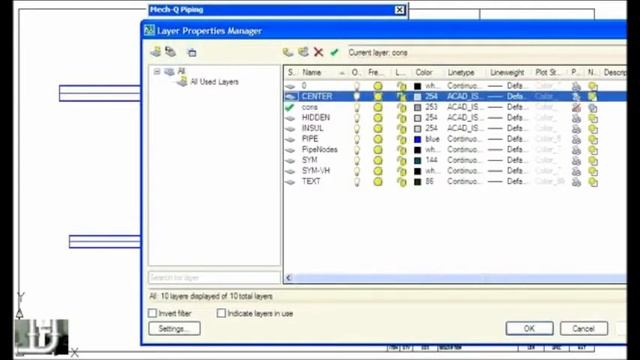The width and height of the screenshot is (640, 360).
Task: Toggle the lightbulb for HIDDEN layer
Action: point(357,118)
